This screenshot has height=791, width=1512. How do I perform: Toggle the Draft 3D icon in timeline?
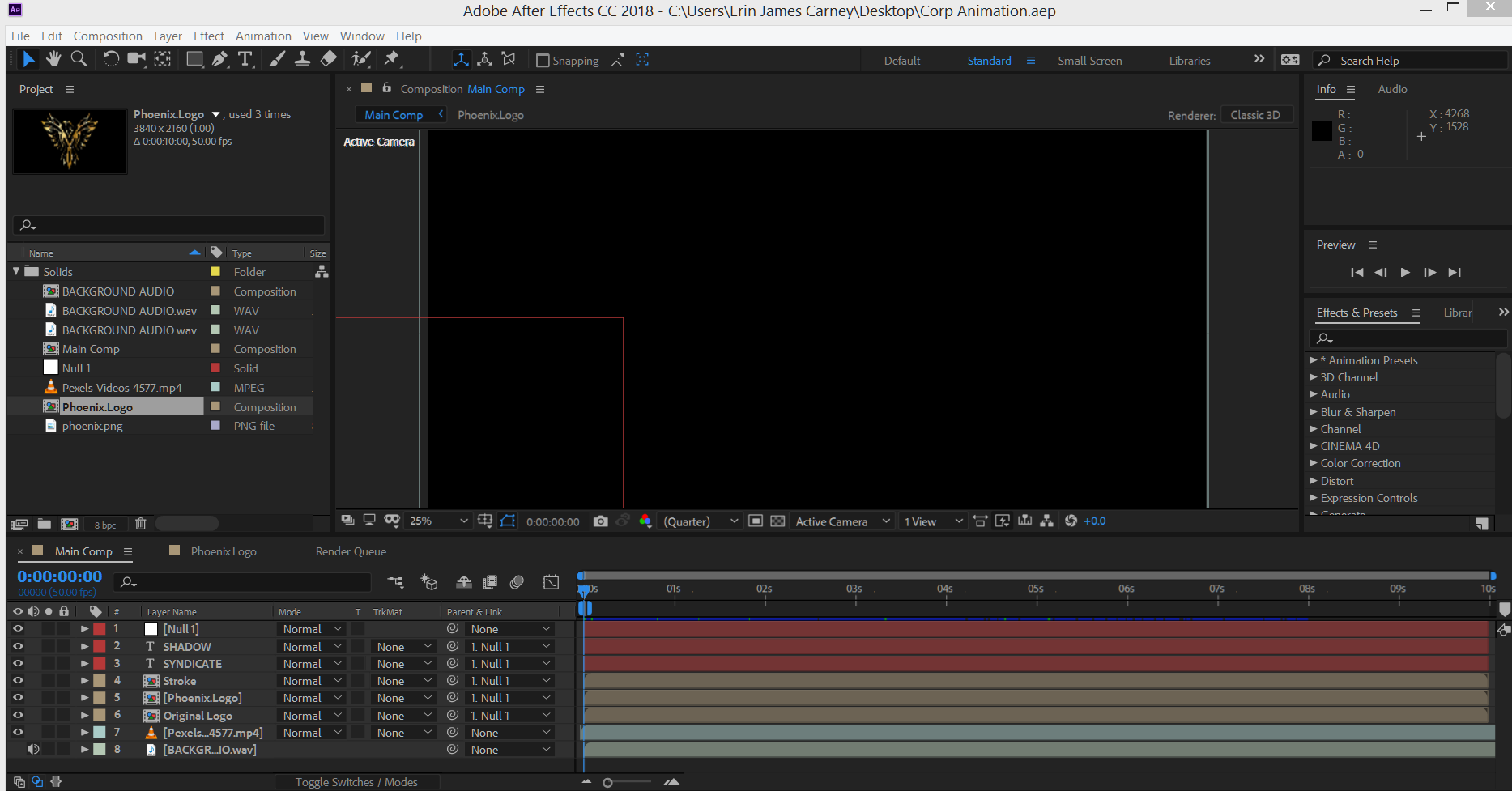429,582
